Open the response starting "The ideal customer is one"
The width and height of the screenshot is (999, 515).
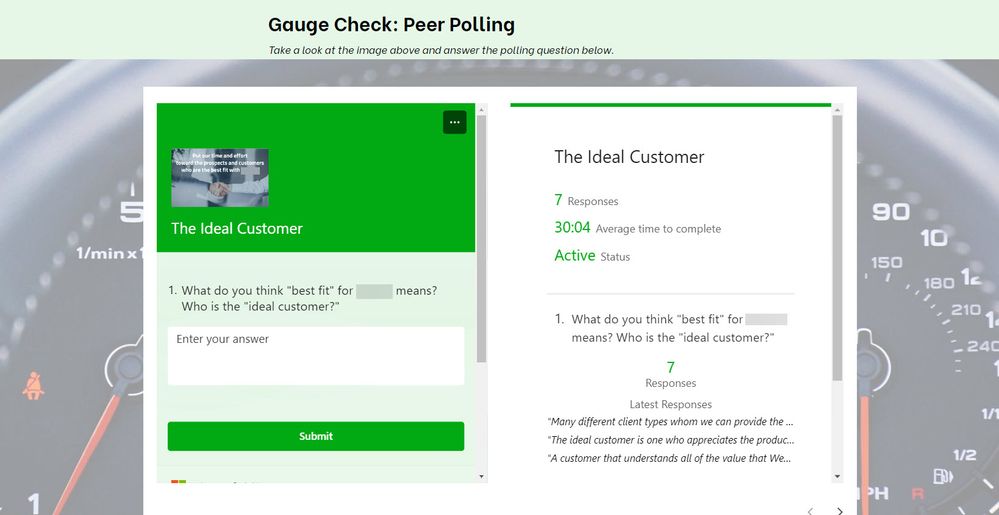[x=671, y=440]
